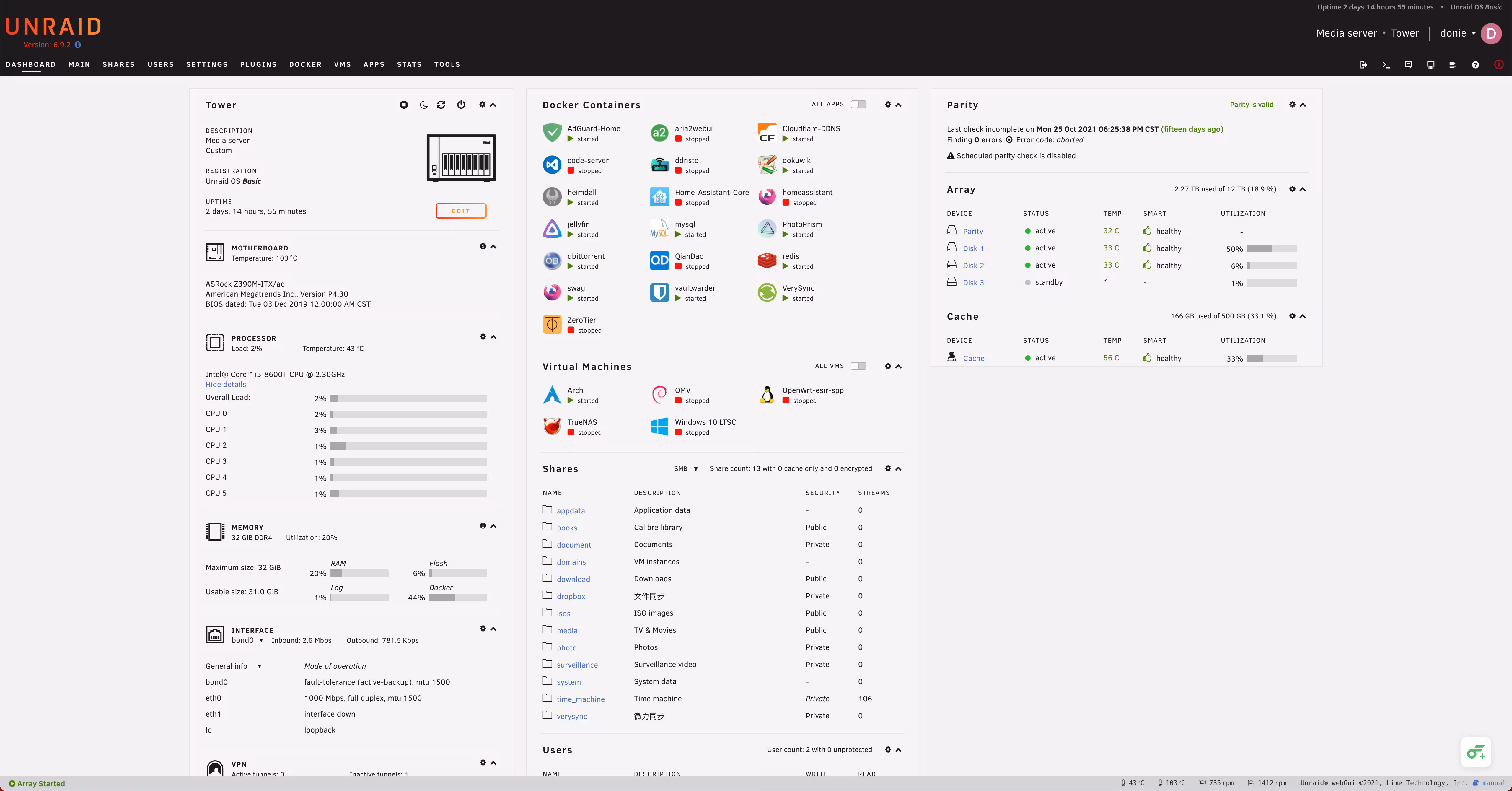Click the VerySync container icon
1512x791 pixels.
767,292
